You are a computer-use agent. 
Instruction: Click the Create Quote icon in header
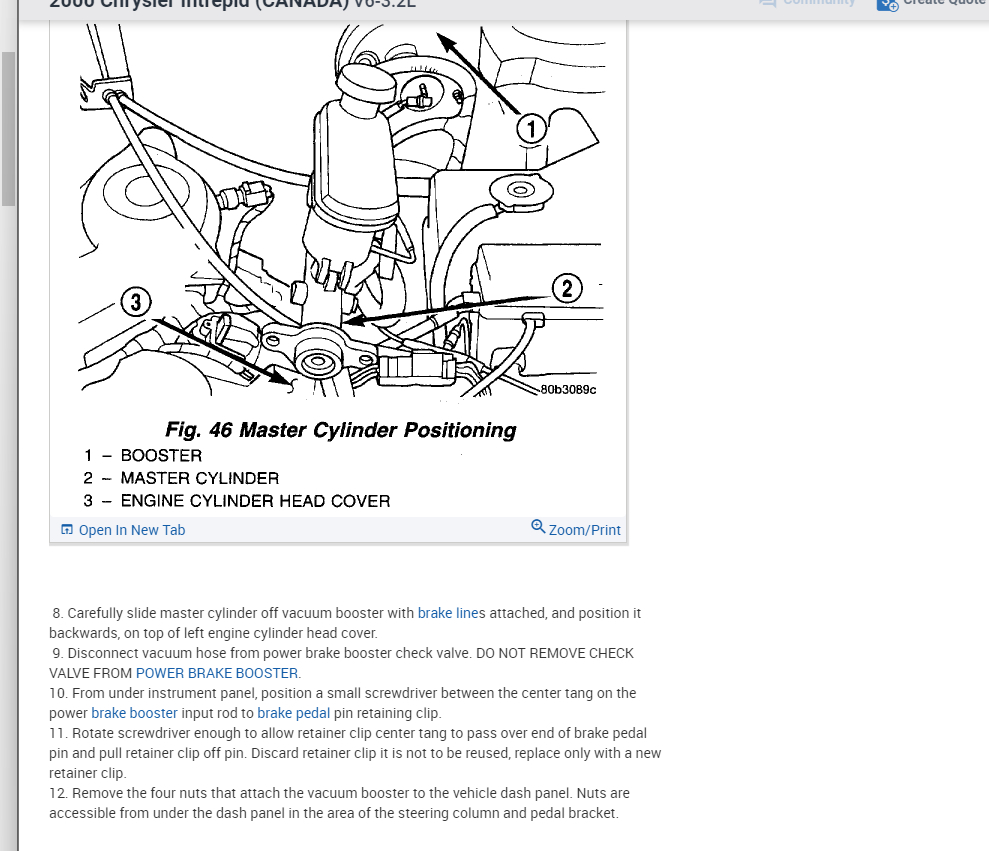pyautogui.click(x=887, y=4)
